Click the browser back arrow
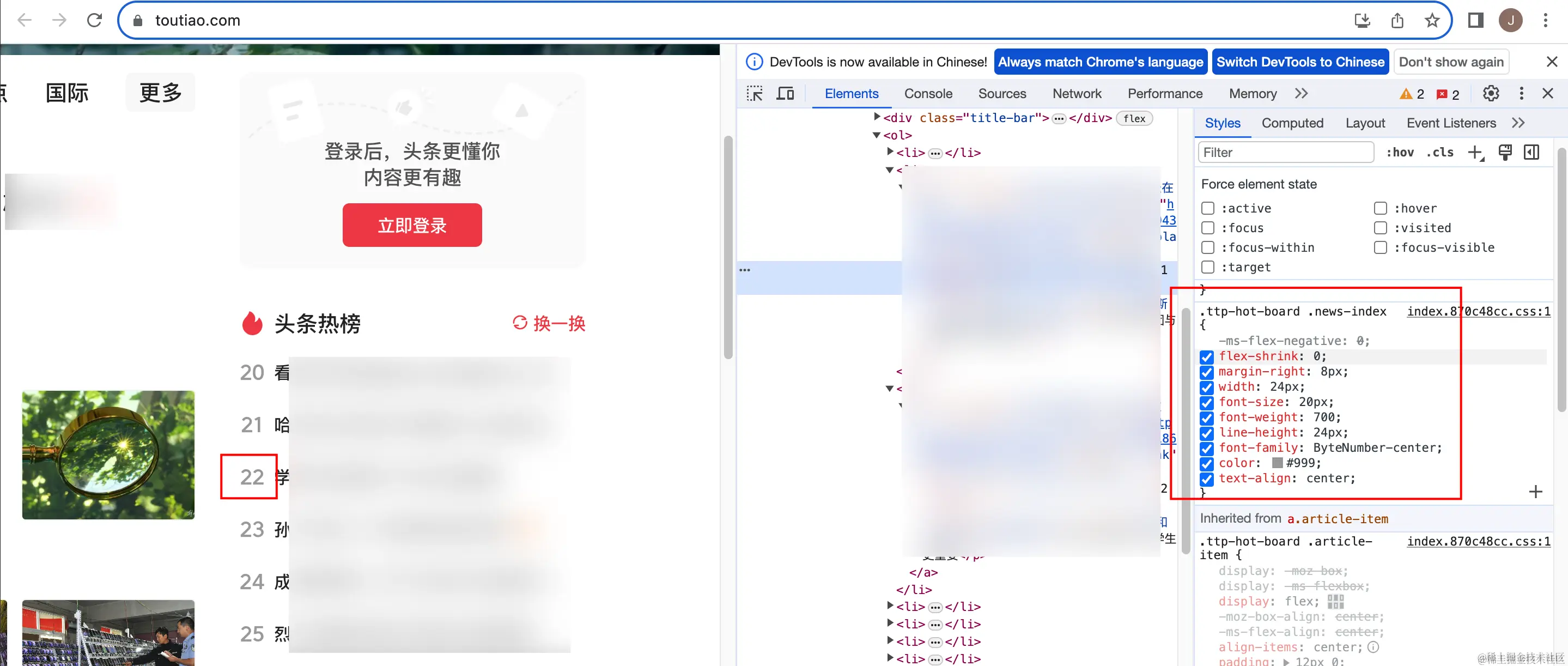Viewport: 1568px width, 666px height. [25, 20]
